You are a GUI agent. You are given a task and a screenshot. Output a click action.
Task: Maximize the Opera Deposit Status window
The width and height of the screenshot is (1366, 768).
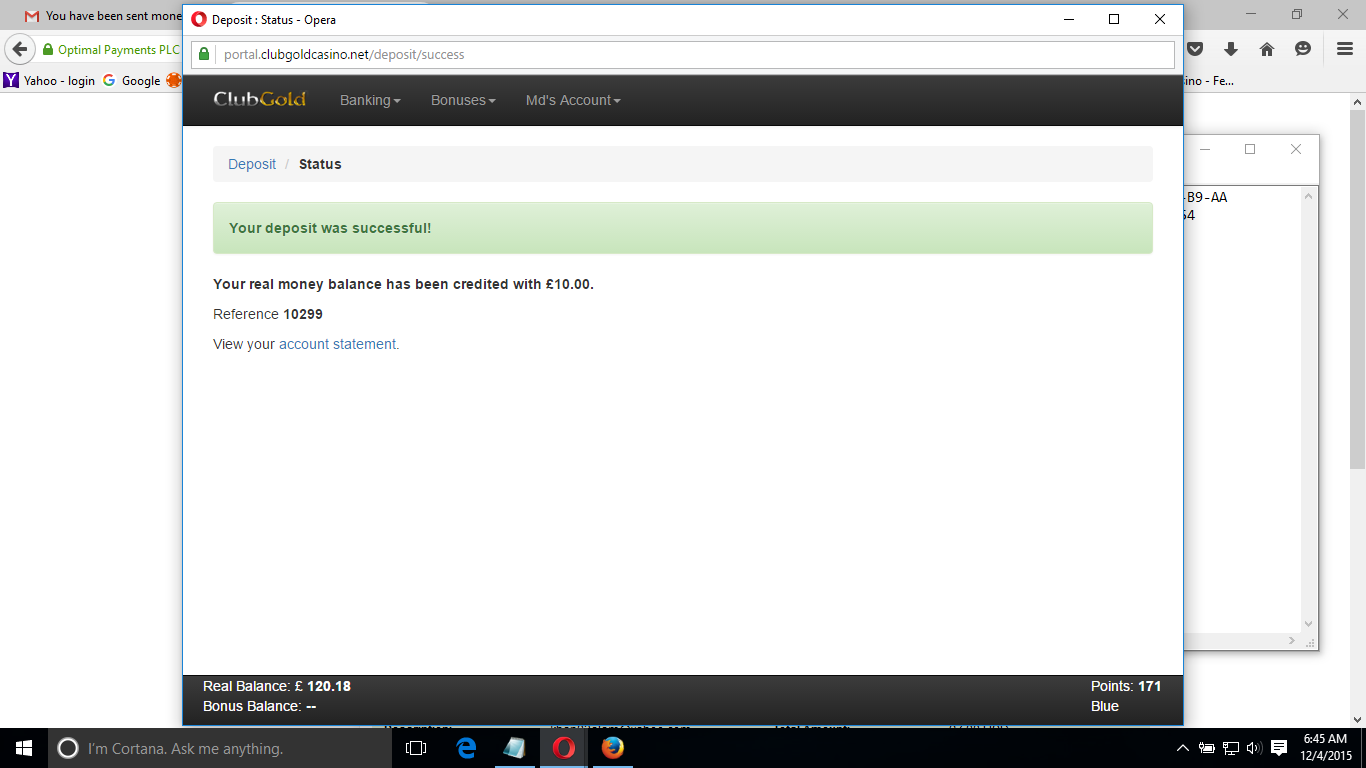coord(1114,19)
